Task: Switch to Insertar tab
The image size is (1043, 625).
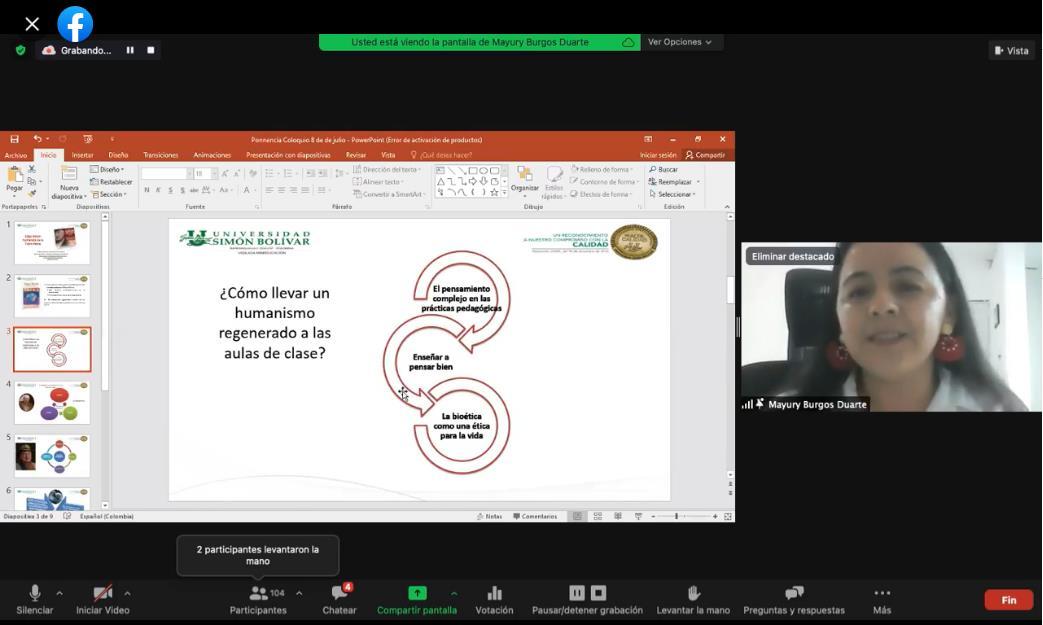Action: pos(82,155)
